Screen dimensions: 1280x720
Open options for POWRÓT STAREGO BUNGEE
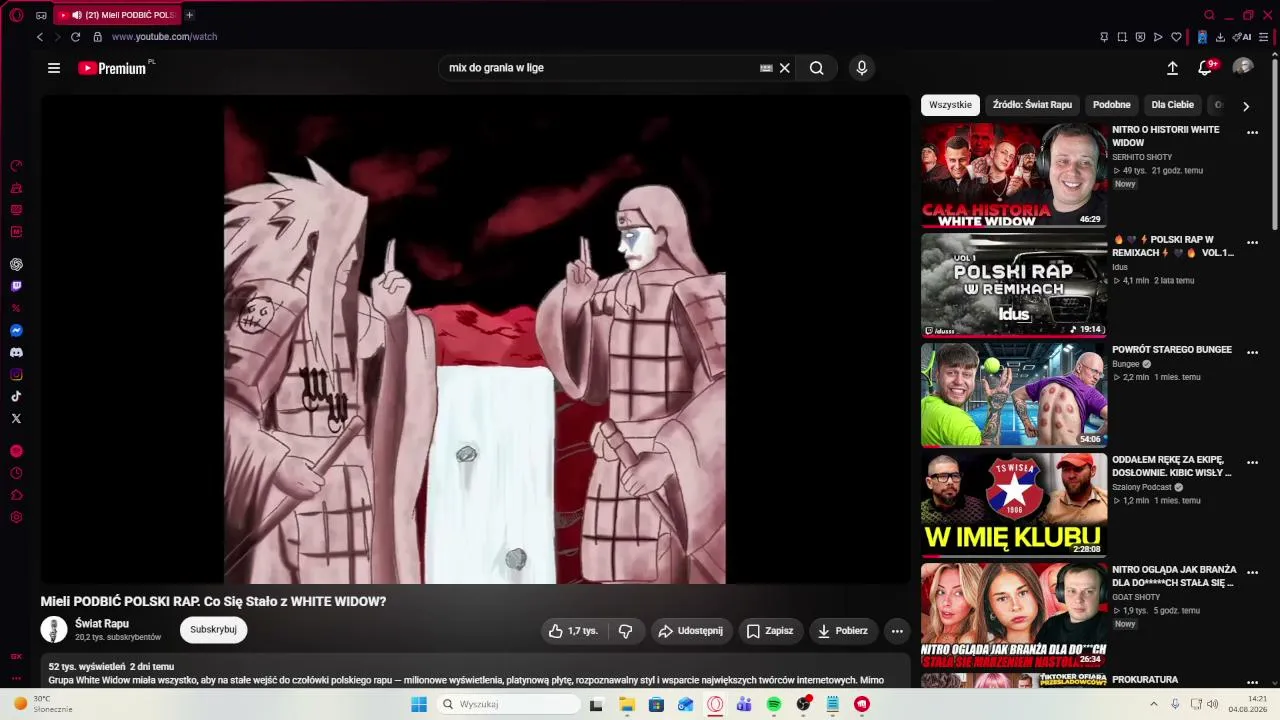pos(1252,352)
